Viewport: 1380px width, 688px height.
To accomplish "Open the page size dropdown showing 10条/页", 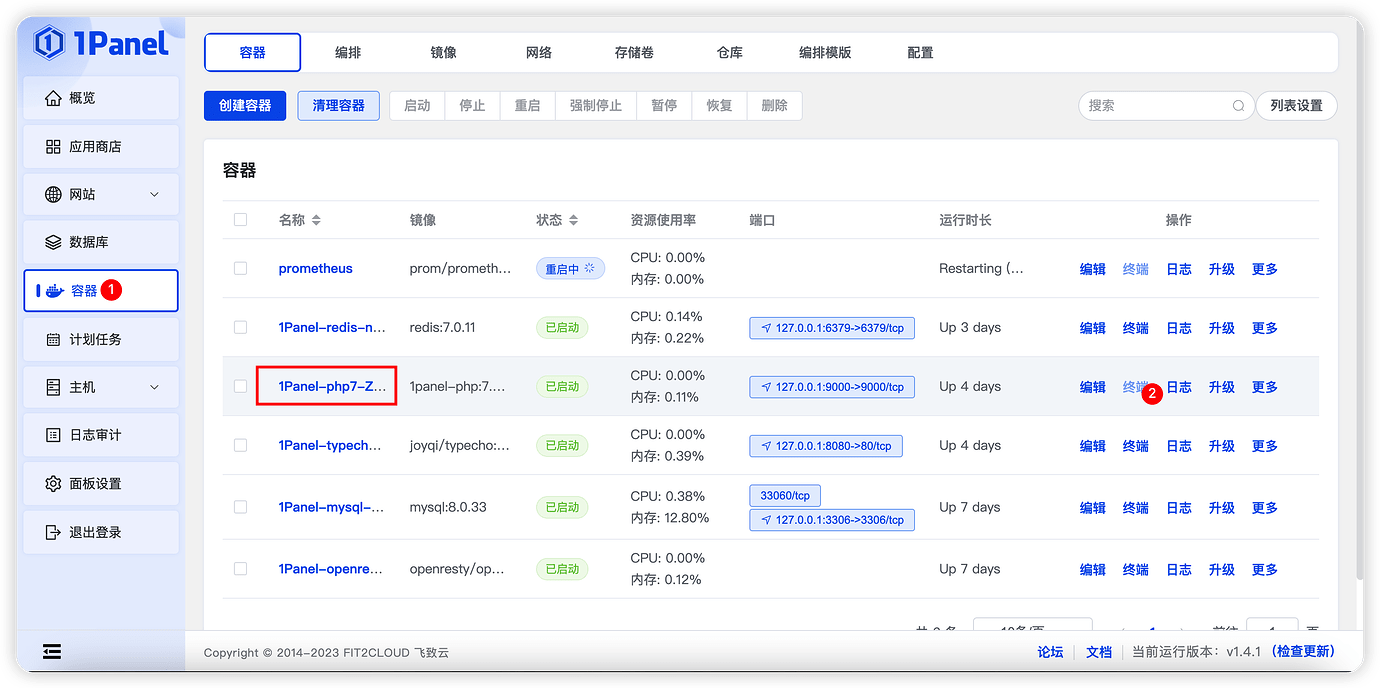I will [x=1035, y=625].
